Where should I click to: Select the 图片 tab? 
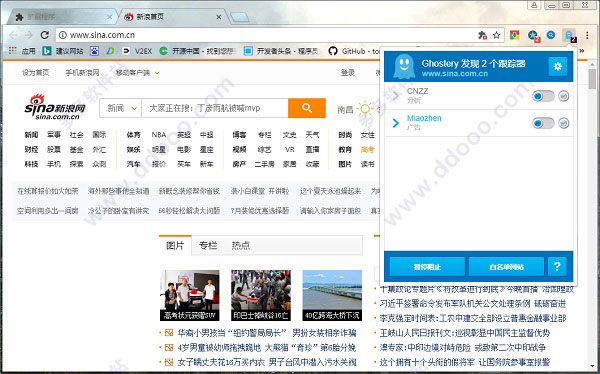[175, 245]
